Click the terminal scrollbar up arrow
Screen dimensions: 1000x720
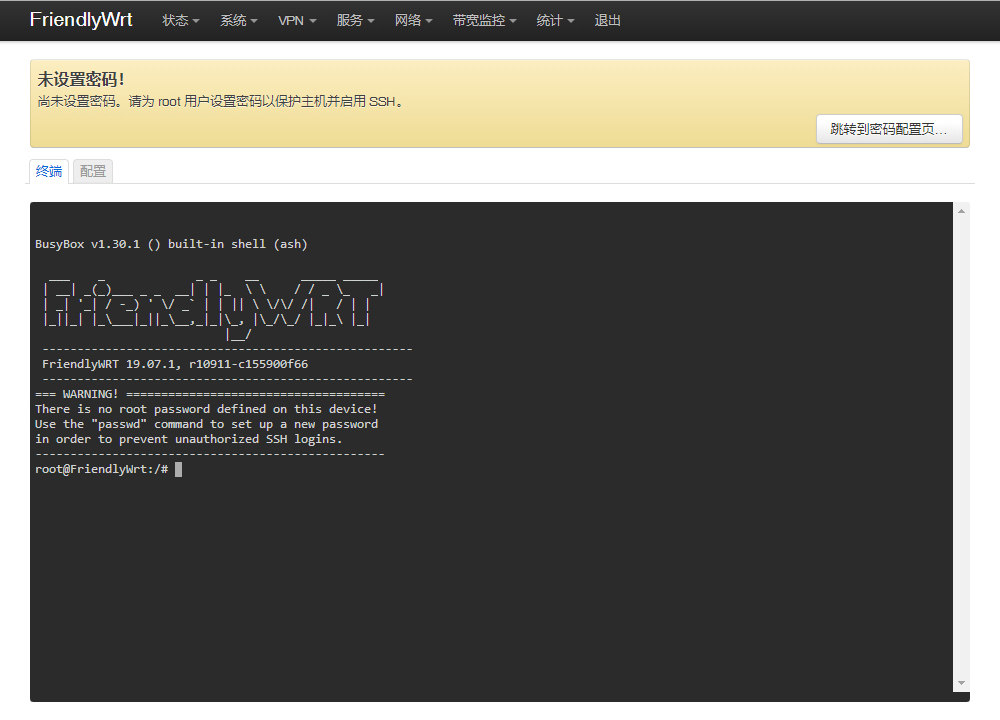(x=961, y=211)
